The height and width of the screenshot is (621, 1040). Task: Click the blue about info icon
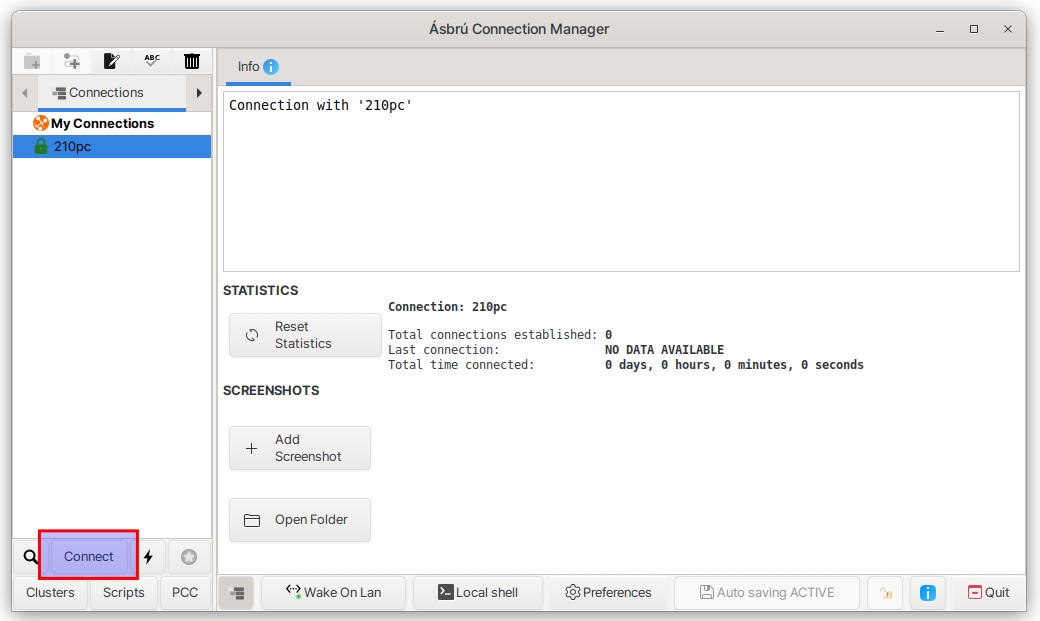927,592
